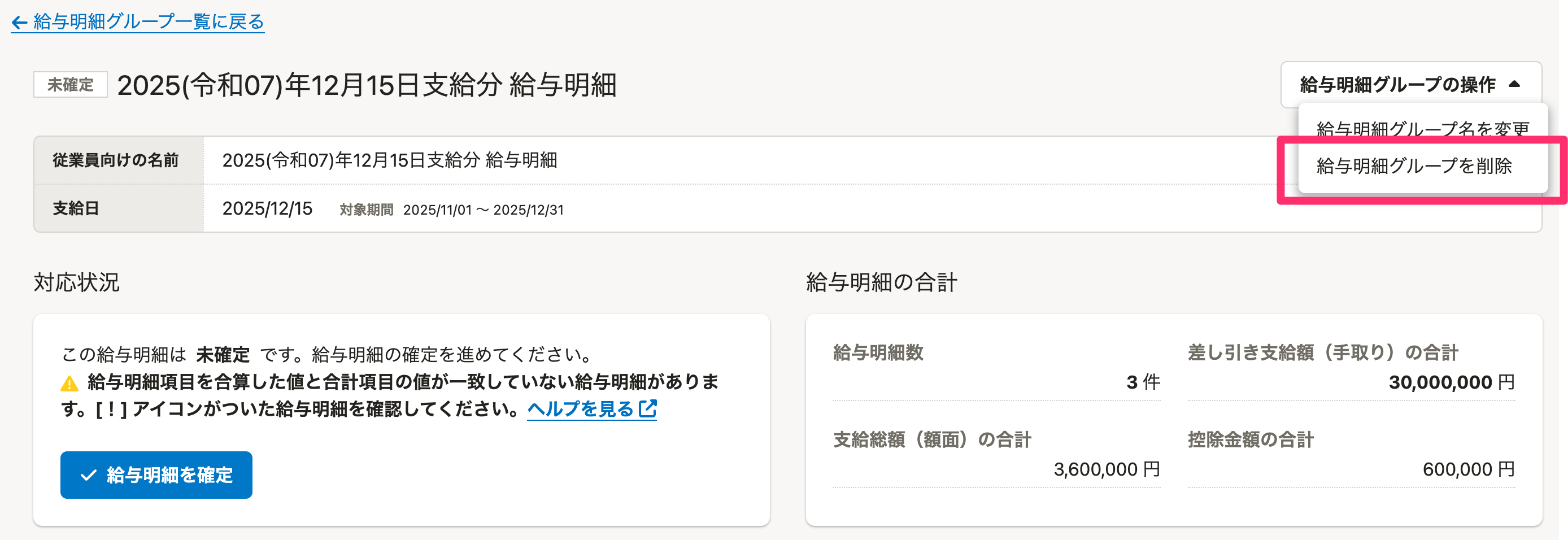Click the 30,000,000 円 net payment total
The image size is (1568, 540).
[1451, 382]
